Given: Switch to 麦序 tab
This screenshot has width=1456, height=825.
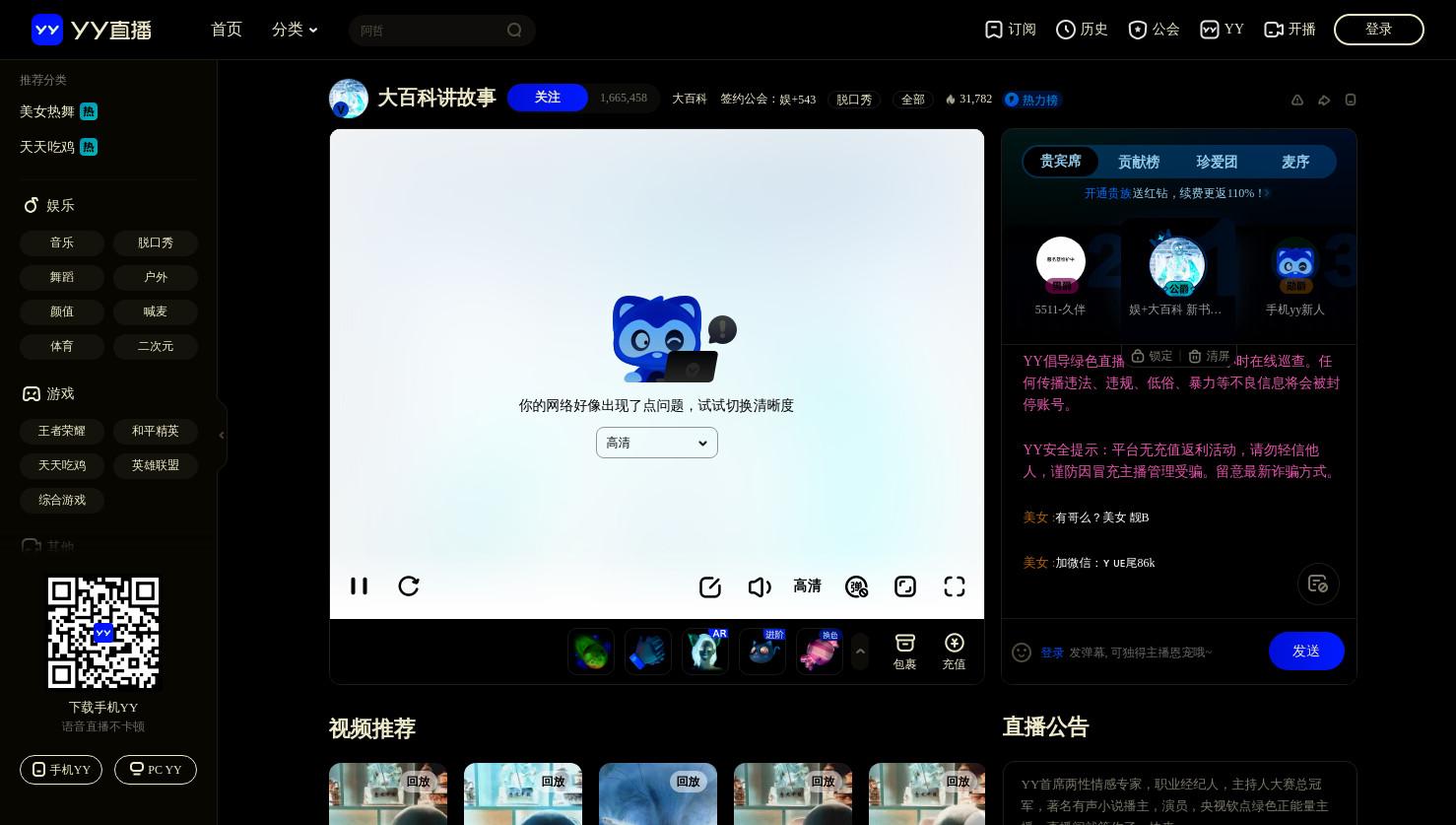Looking at the screenshot, I should tap(1295, 162).
